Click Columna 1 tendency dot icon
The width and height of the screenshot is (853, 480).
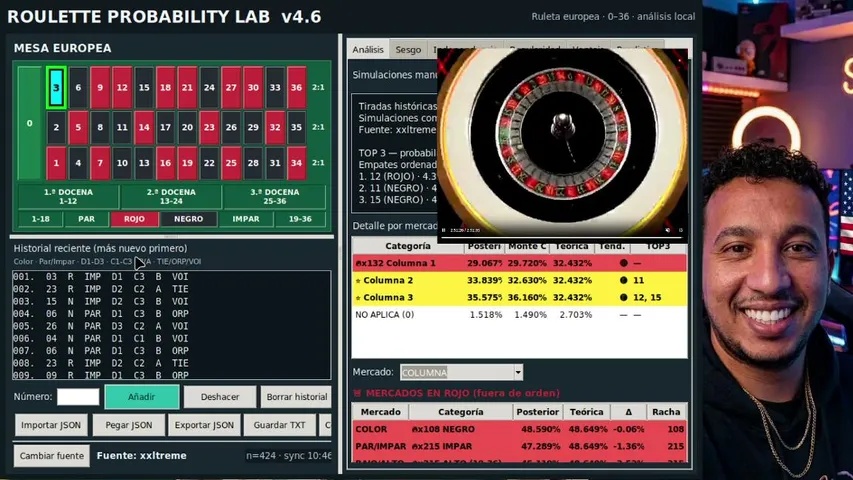(623, 263)
